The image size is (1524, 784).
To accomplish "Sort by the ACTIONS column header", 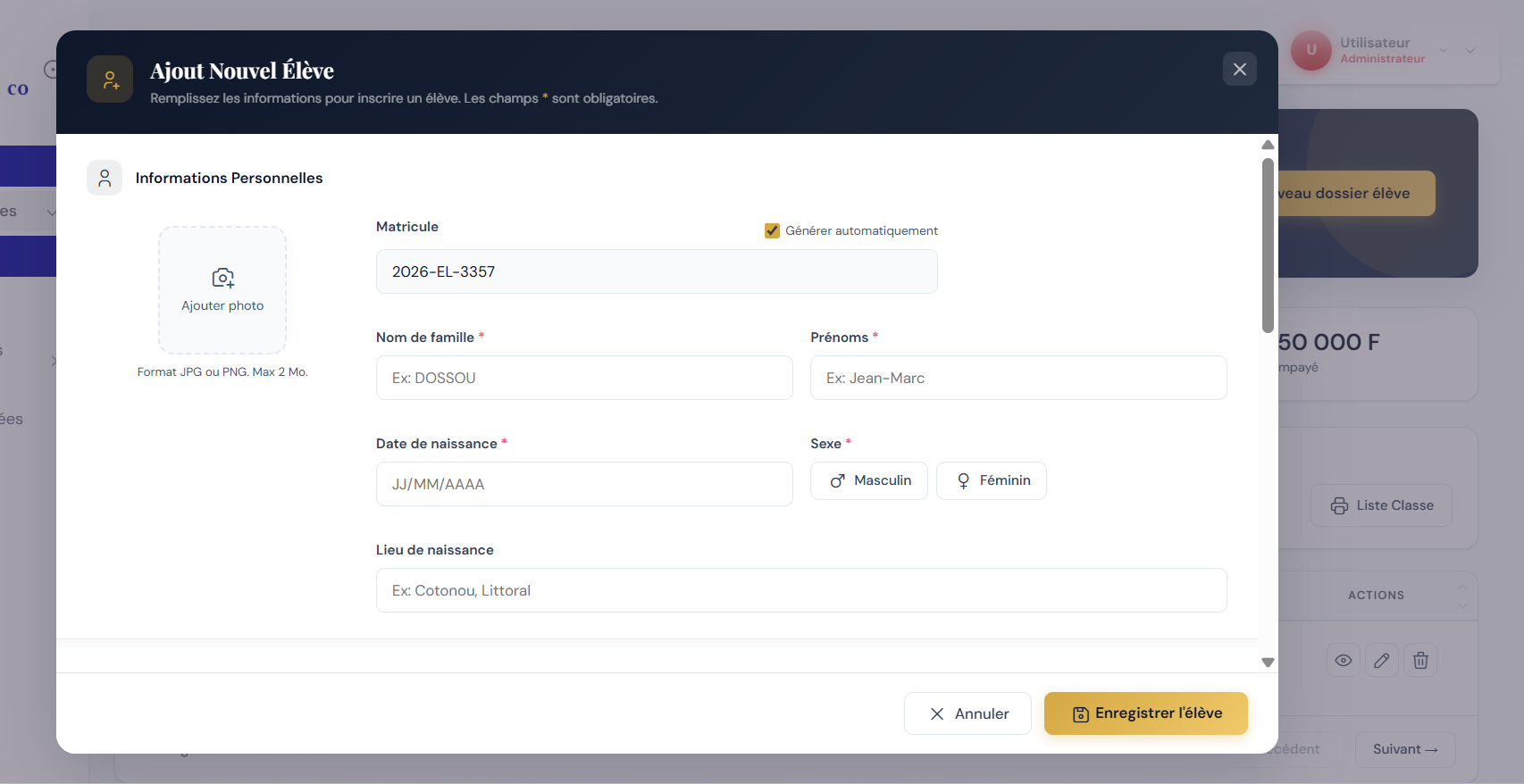I will [x=1376, y=595].
